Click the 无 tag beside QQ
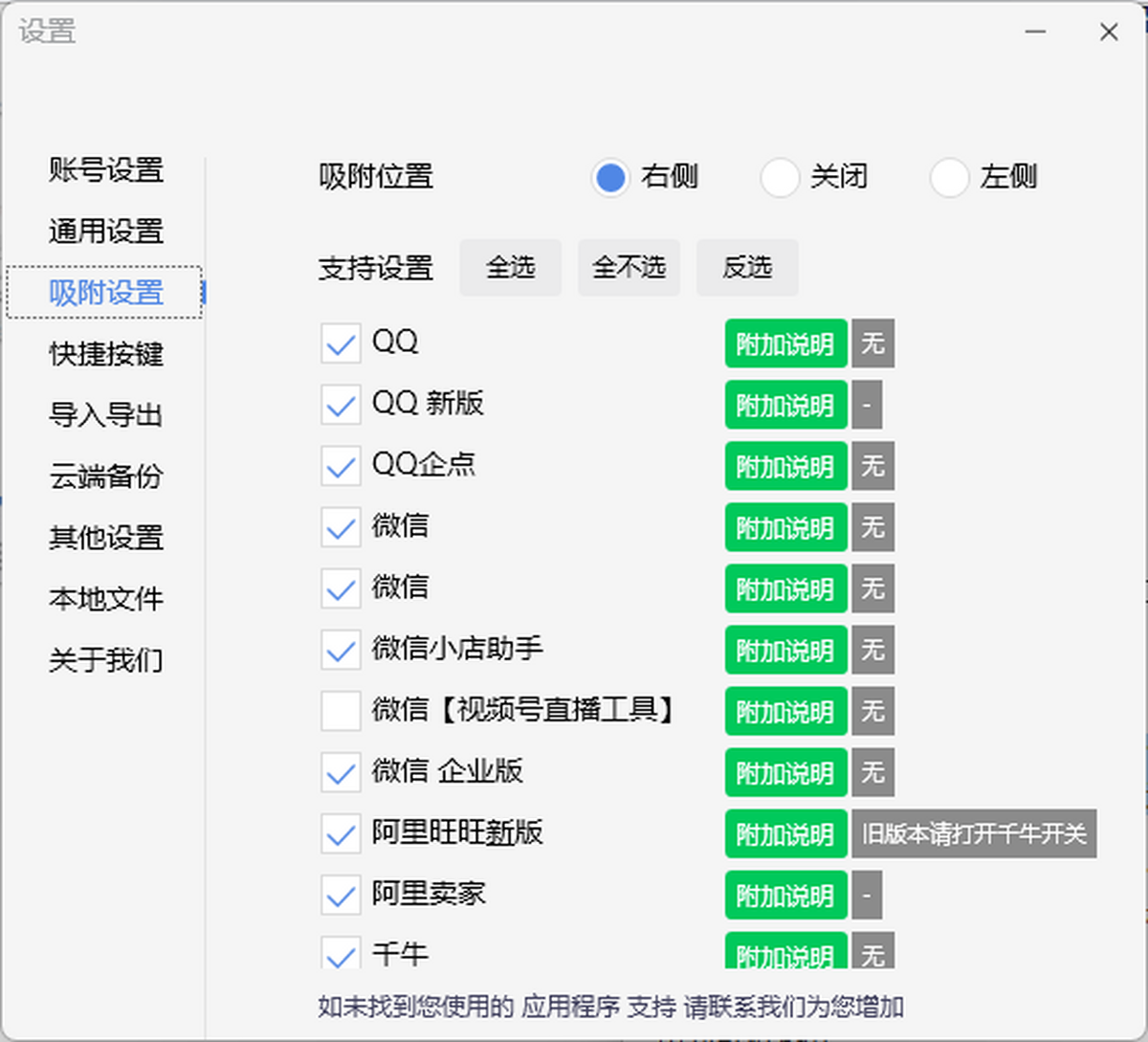Image resolution: width=1148 pixels, height=1042 pixels. coord(872,344)
